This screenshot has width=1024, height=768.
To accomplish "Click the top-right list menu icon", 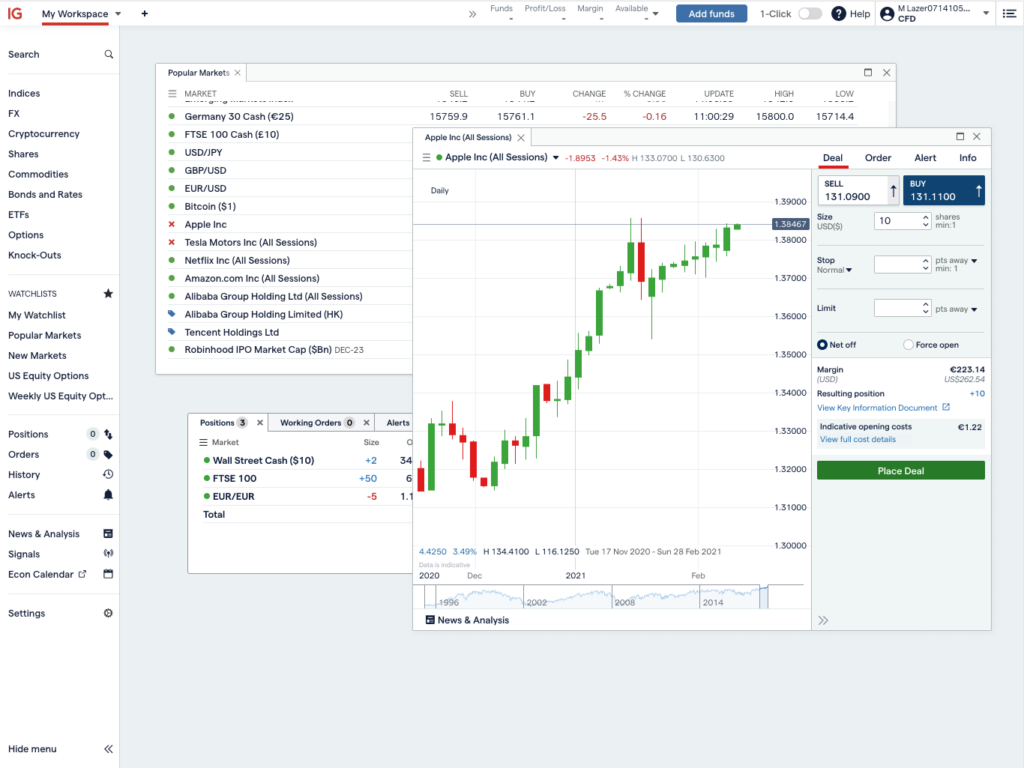I will pyautogui.click(x=1009, y=14).
